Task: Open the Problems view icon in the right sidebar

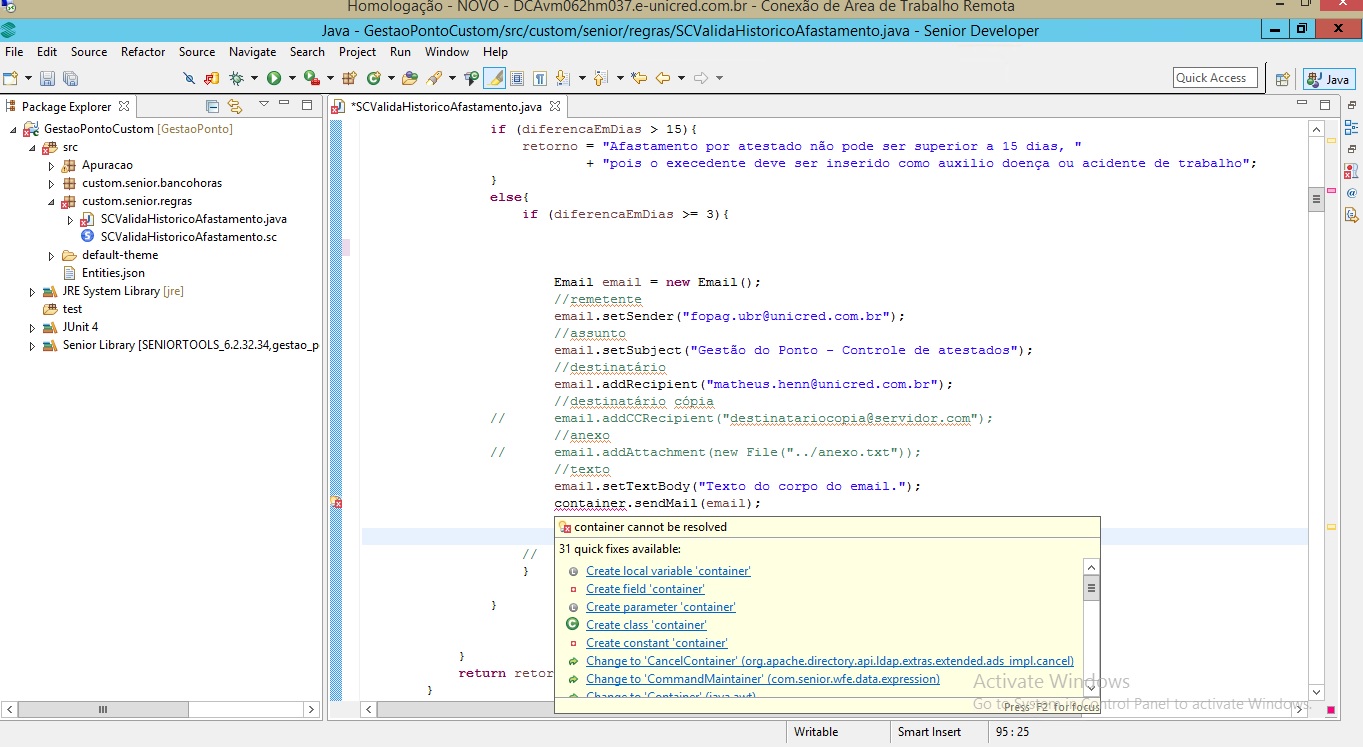Action: tap(1351, 171)
